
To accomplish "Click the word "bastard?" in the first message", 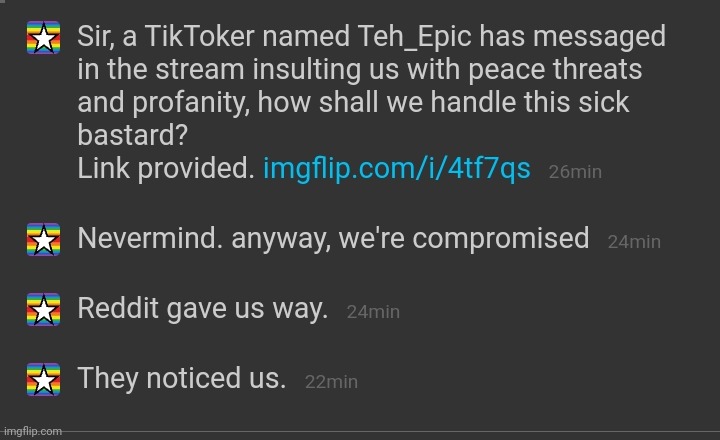I will point(132,135).
